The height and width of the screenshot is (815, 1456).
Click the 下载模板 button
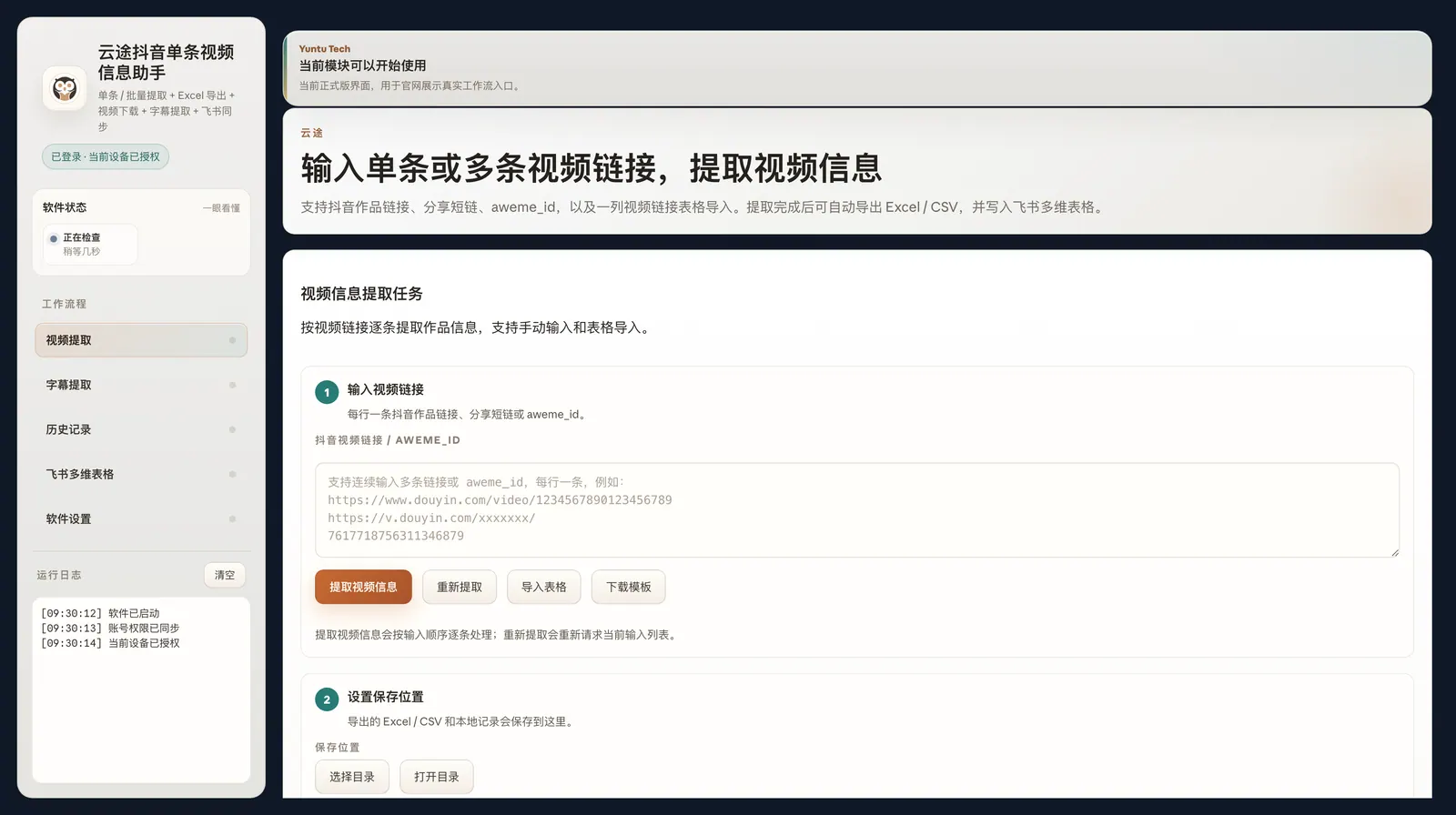point(629,587)
